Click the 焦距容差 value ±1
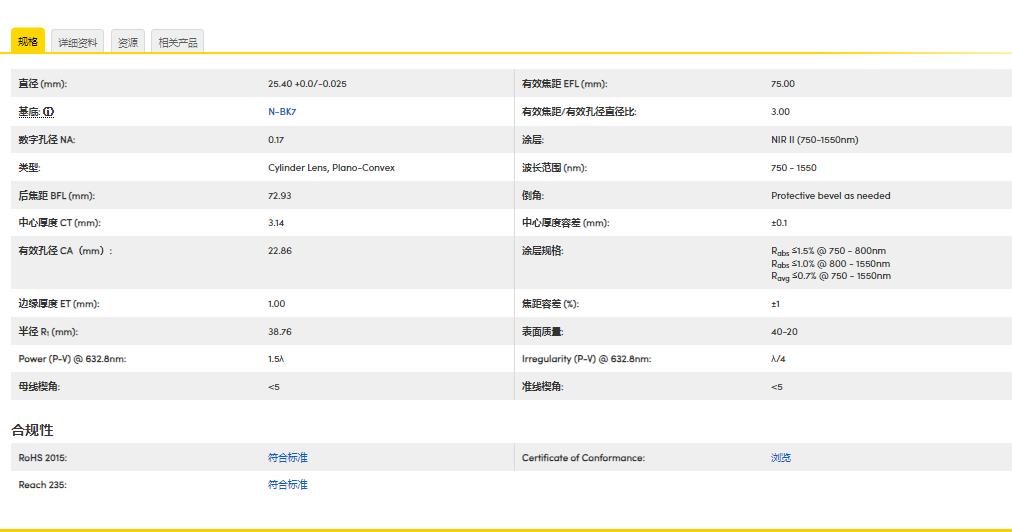The image size is (1012, 532). pyautogui.click(x=776, y=304)
